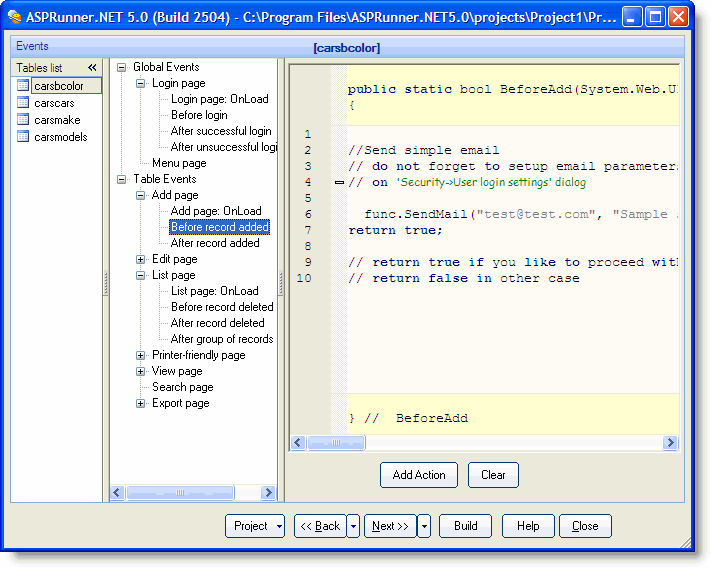Open Help
The image size is (711, 568).
tap(528, 526)
